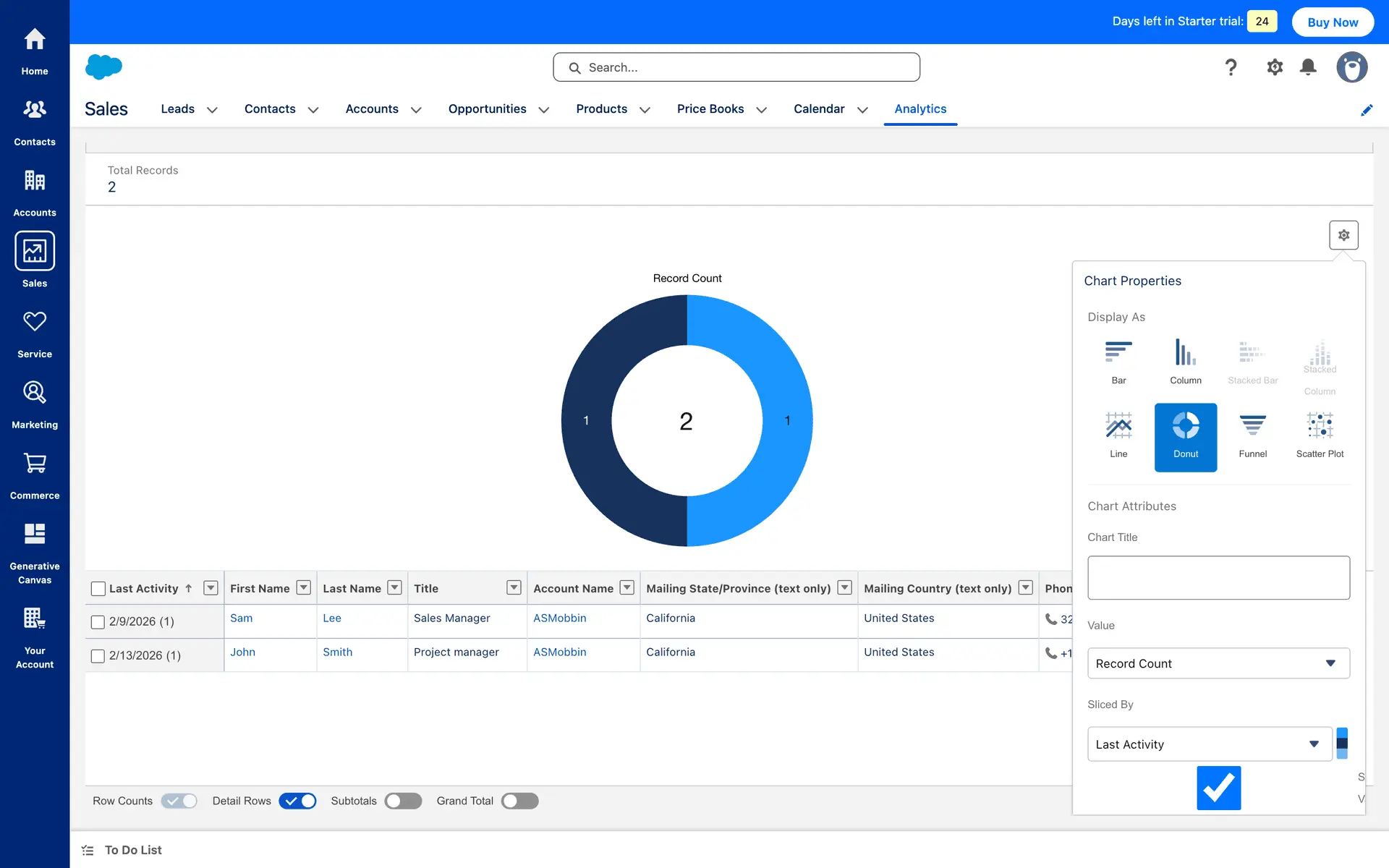
Task: Click the Buy Now button
Action: [x=1332, y=22]
